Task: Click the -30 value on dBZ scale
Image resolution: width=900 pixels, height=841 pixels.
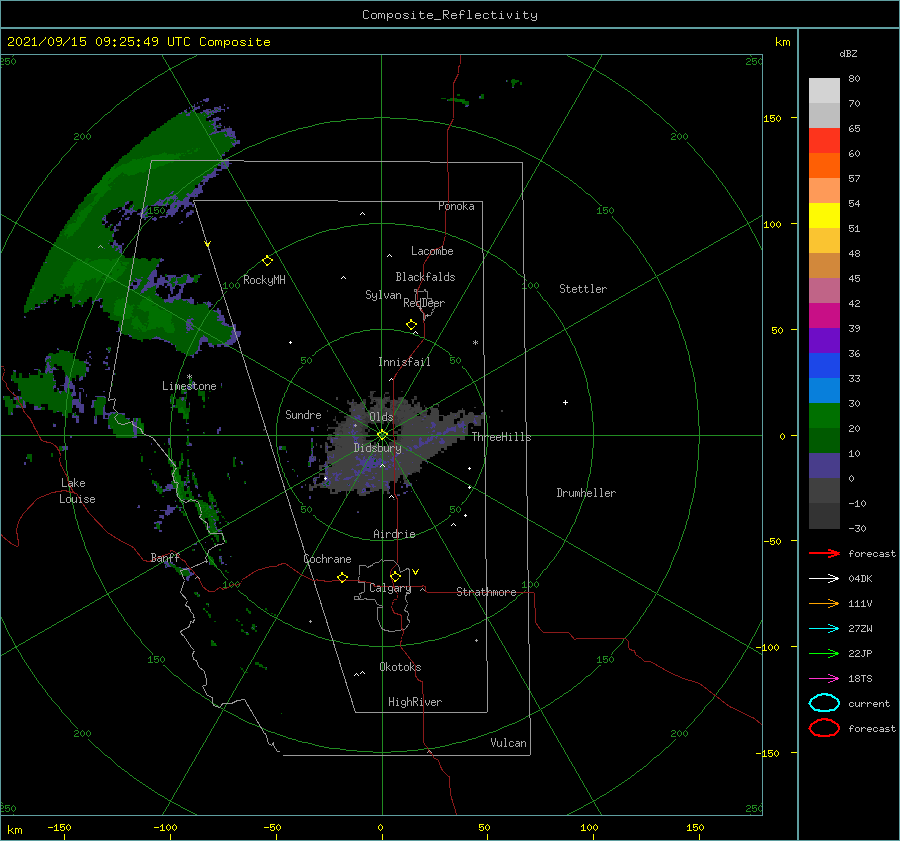Action: click(x=857, y=528)
